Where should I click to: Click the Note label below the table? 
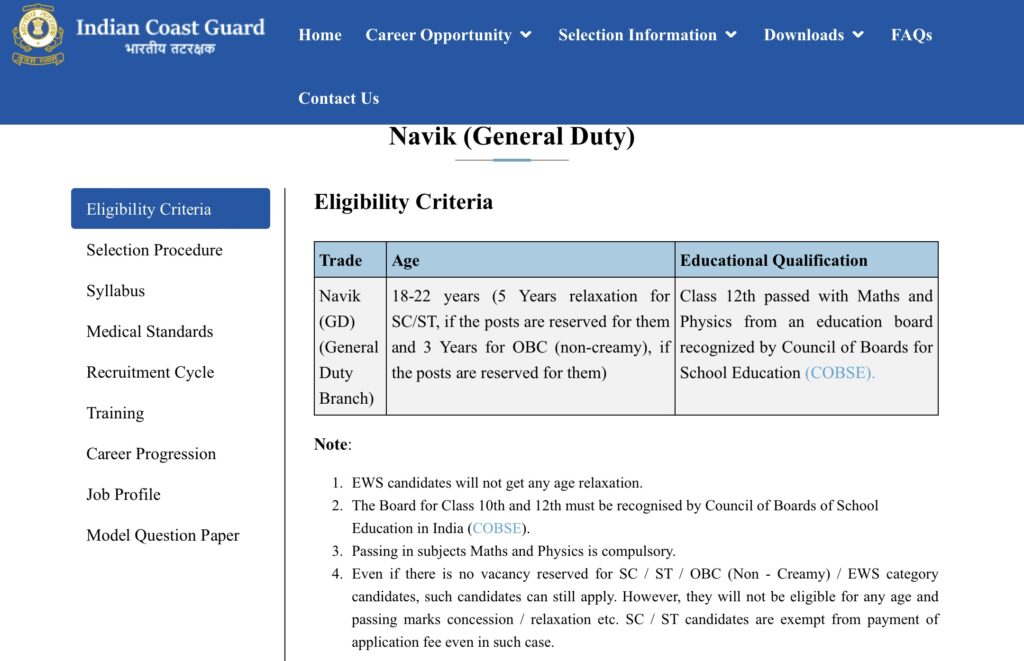click(x=332, y=444)
